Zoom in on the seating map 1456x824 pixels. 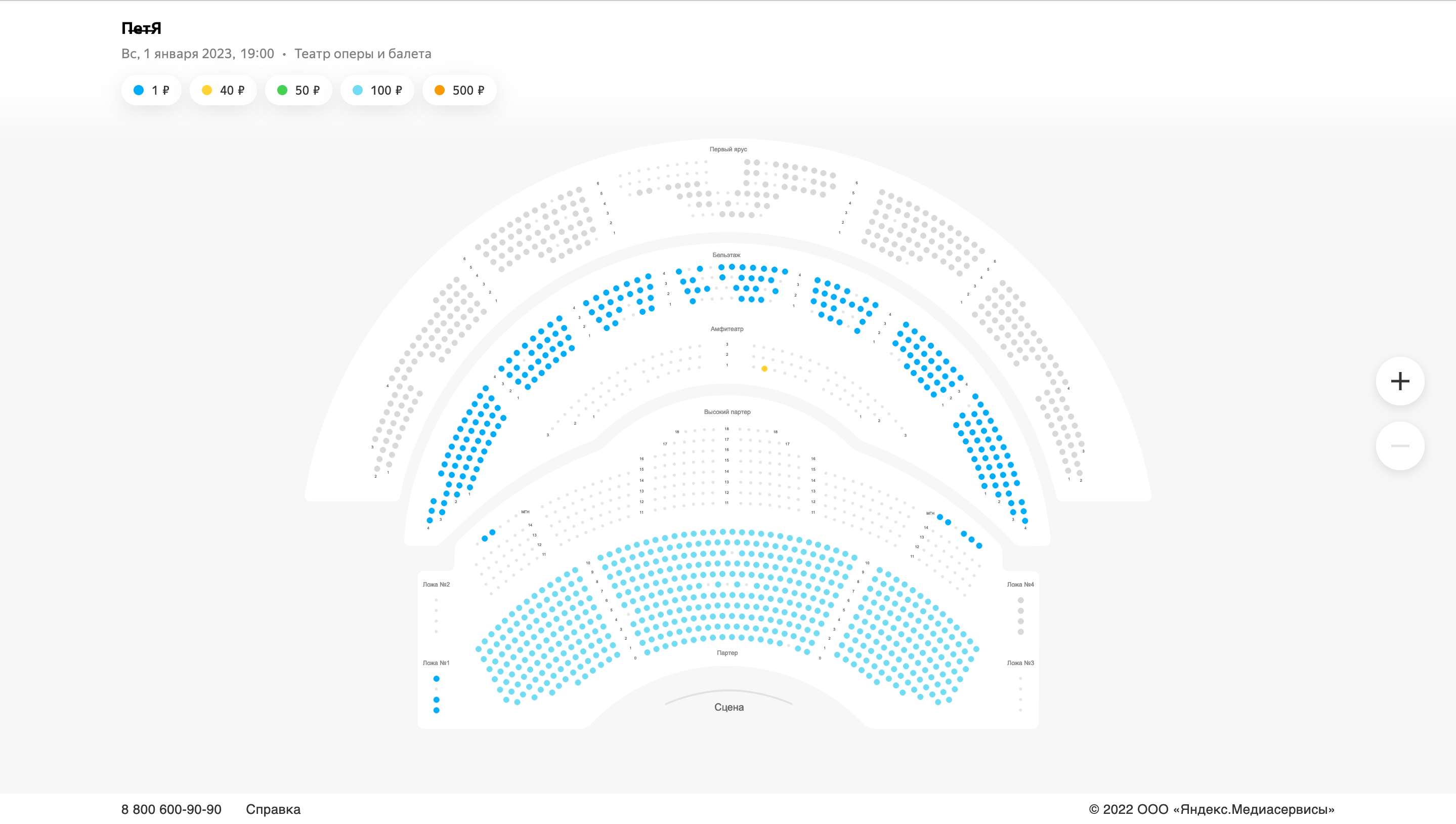click(1399, 381)
